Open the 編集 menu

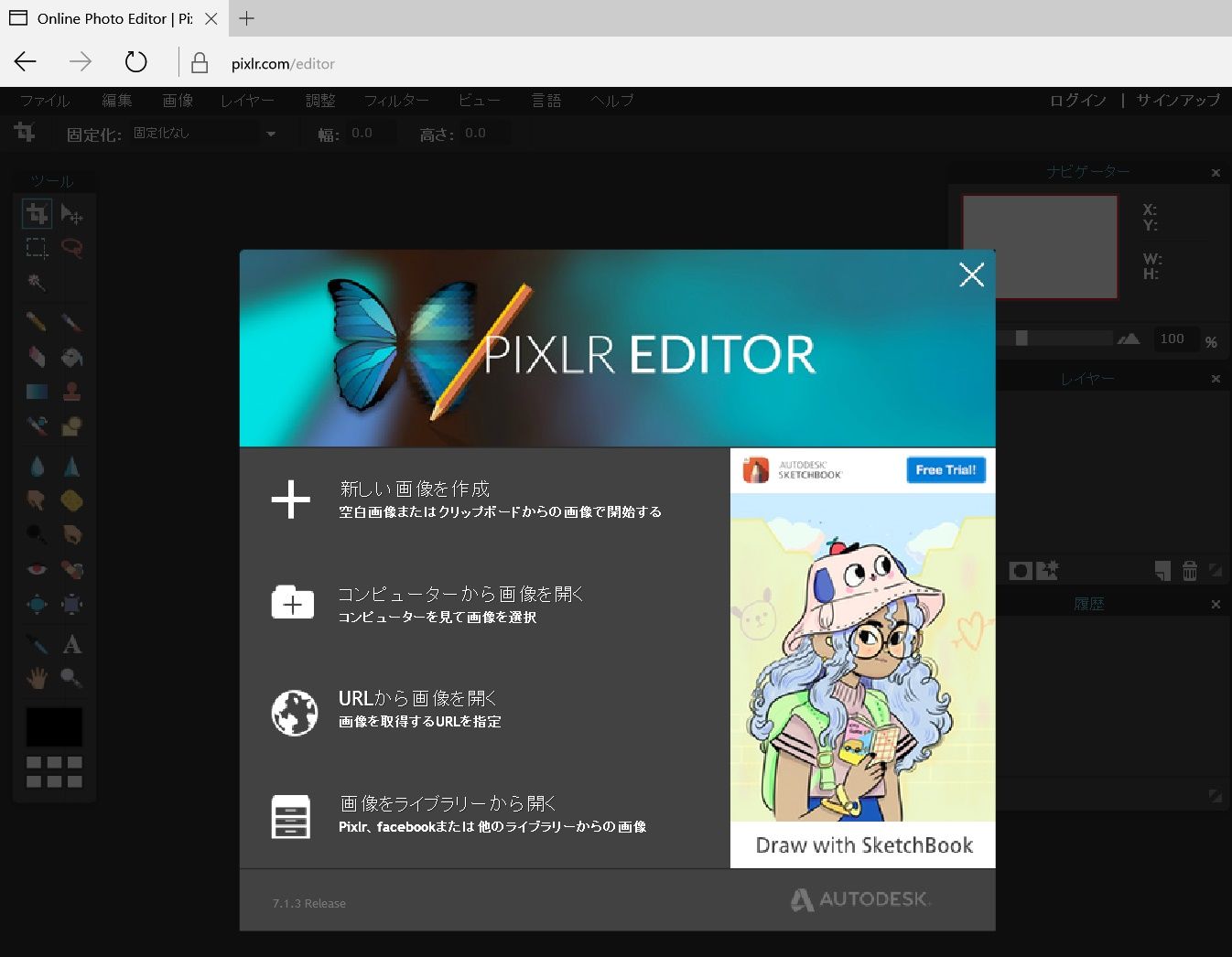(x=117, y=101)
